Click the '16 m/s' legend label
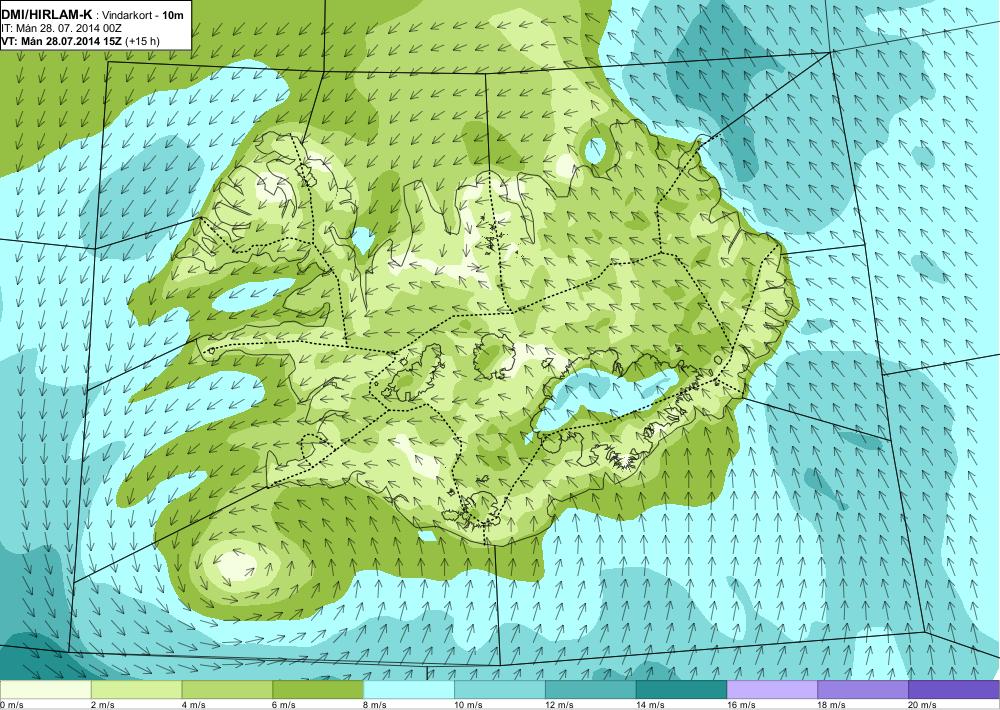The width and height of the screenshot is (1000, 710). click(x=742, y=705)
